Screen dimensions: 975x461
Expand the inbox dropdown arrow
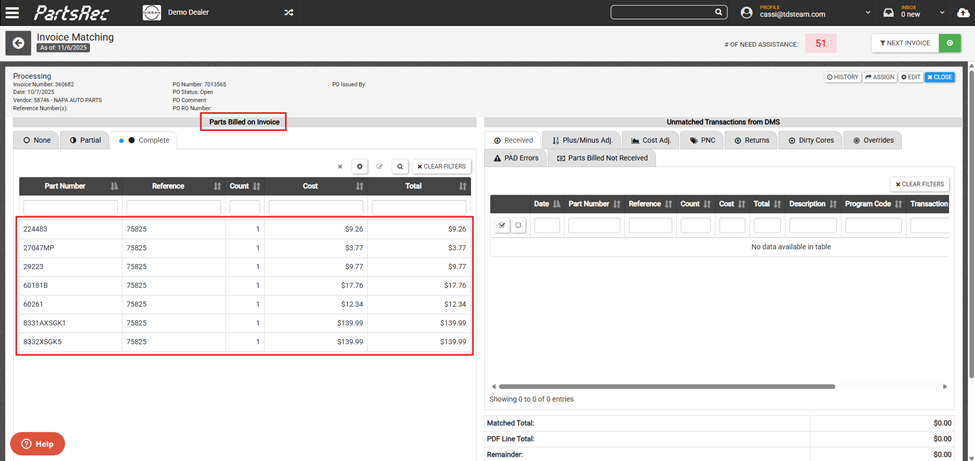coord(943,13)
